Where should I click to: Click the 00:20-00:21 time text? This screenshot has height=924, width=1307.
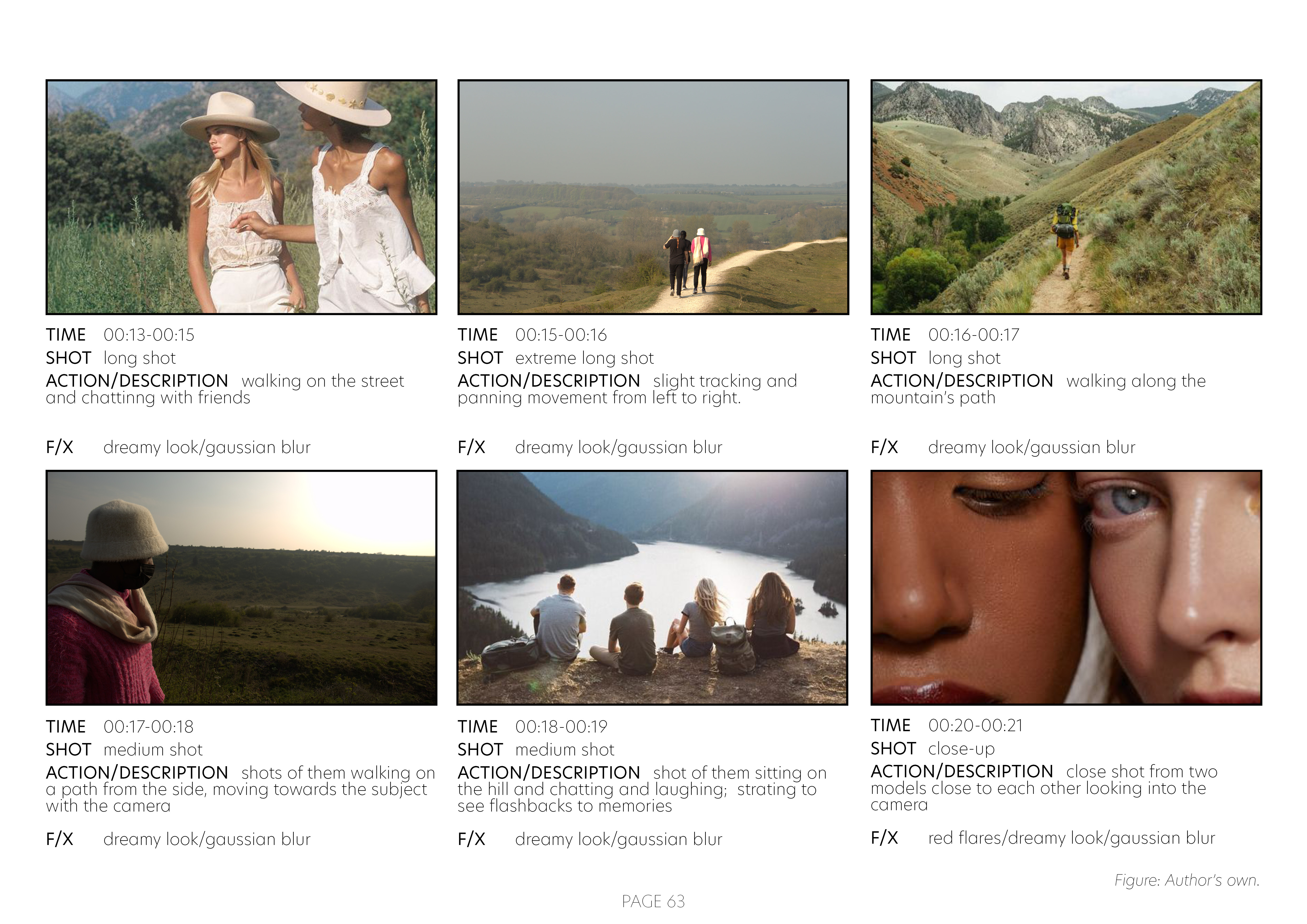(x=975, y=725)
